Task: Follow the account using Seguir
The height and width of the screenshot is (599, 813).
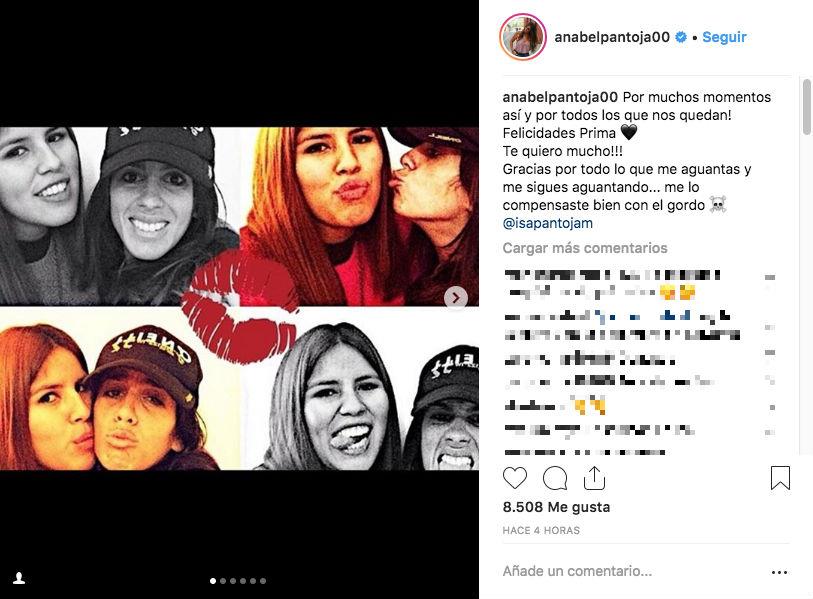Action: [x=724, y=37]
